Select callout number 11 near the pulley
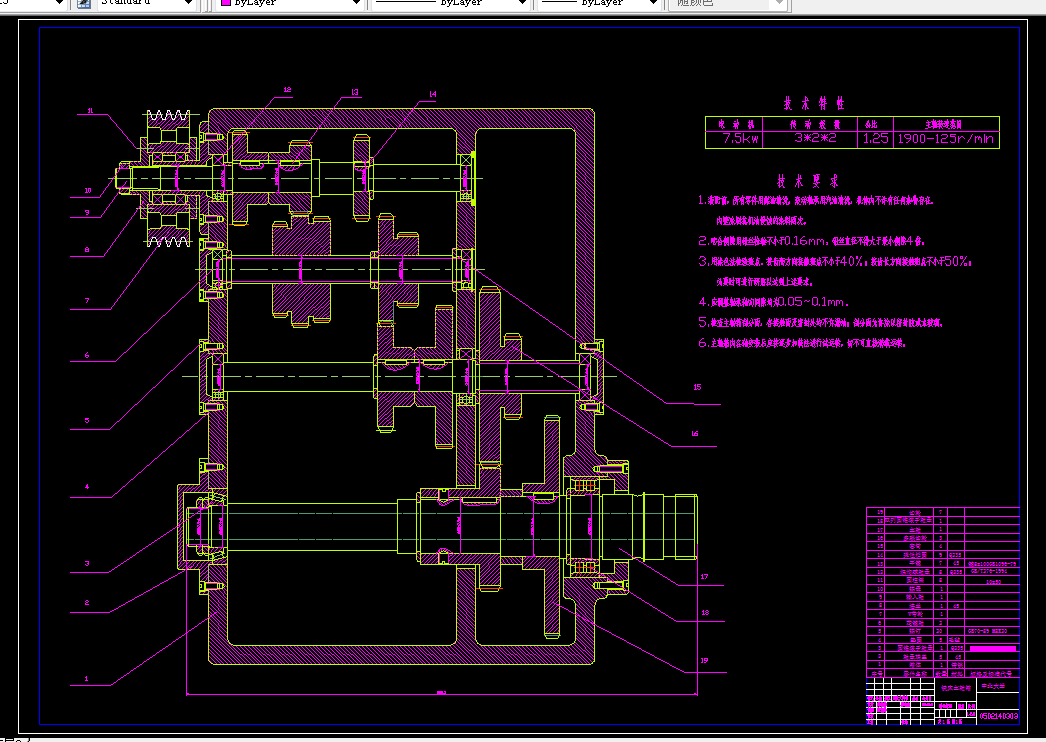Image resolution: width=1046 pixels, height=742 pixels. tap(90, 111)
